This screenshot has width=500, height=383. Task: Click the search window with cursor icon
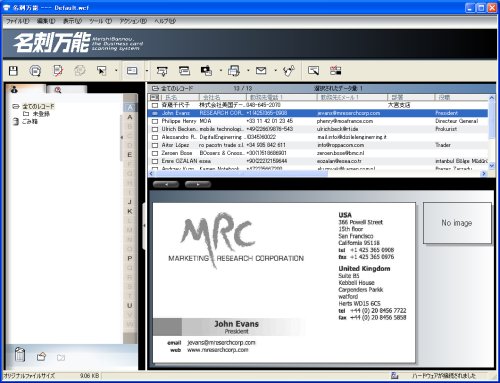(313, 71)
